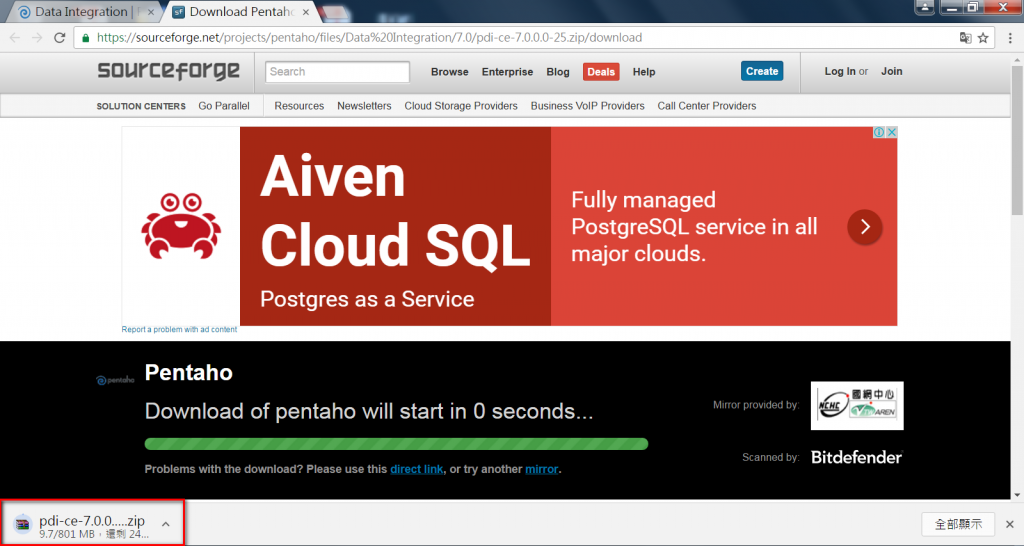
Task: Open the Enterprise menu item
Action: point(507,72)
